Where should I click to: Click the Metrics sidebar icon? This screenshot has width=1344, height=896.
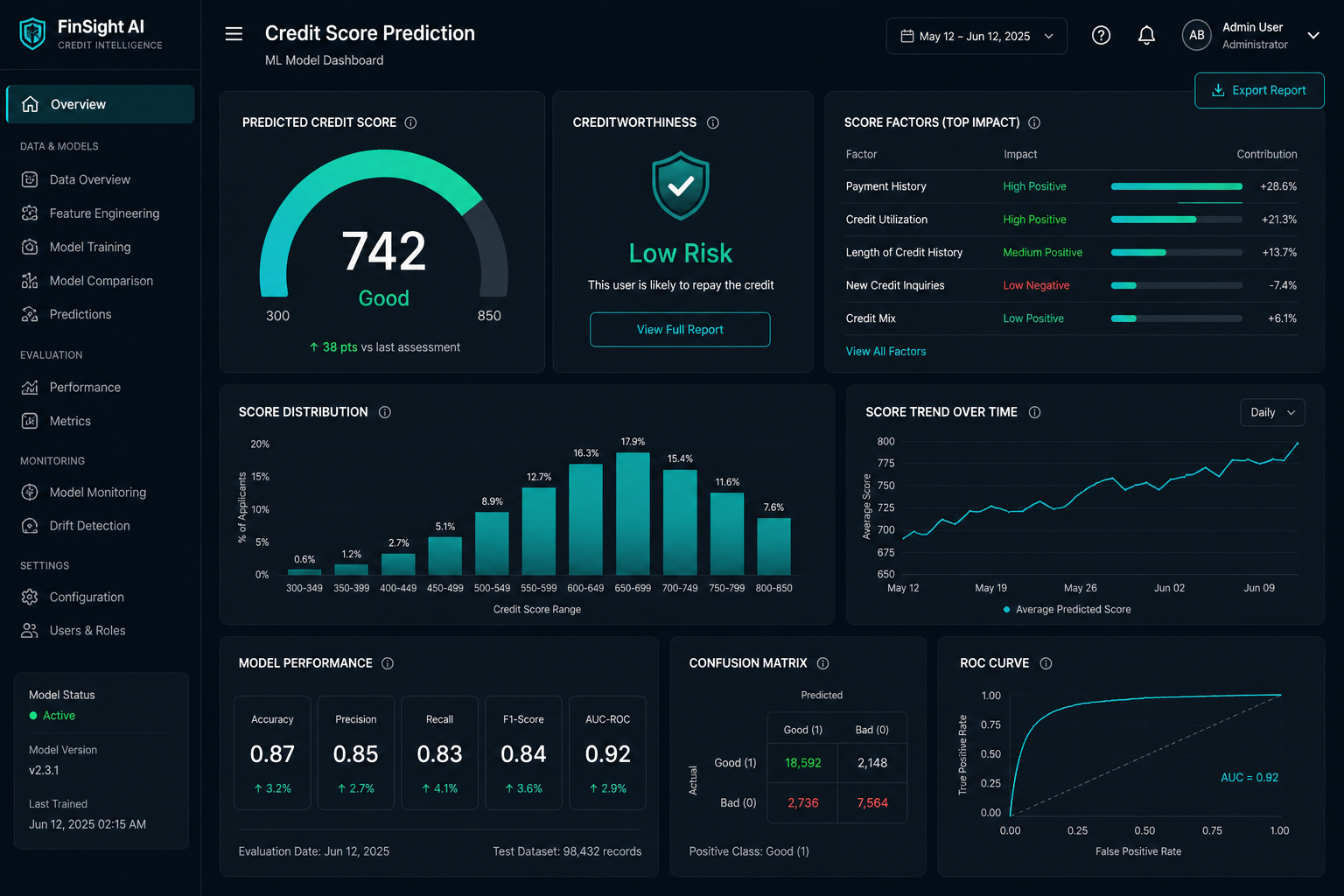coord(30,421)
